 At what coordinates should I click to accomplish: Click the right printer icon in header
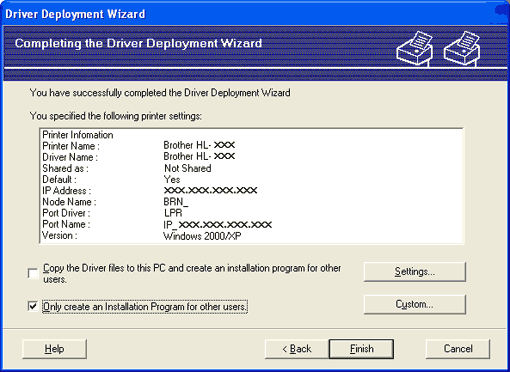[x=462, y=49]
